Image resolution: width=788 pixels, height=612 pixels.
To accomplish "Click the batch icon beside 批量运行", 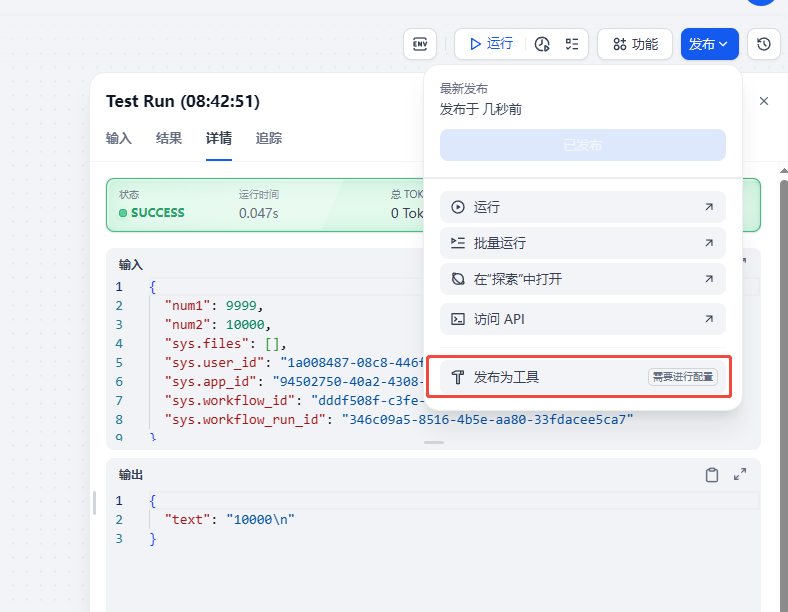I will (458, 243).
